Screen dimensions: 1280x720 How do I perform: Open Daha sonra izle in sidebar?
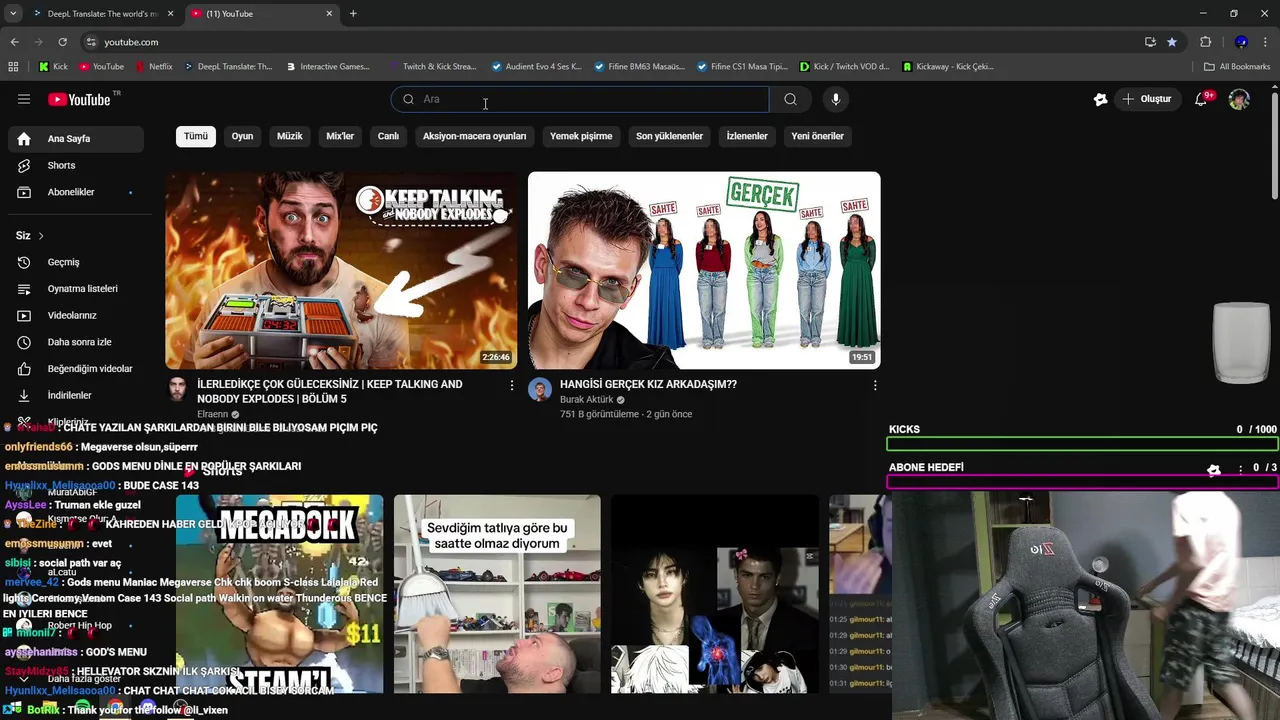coord(75,342)
